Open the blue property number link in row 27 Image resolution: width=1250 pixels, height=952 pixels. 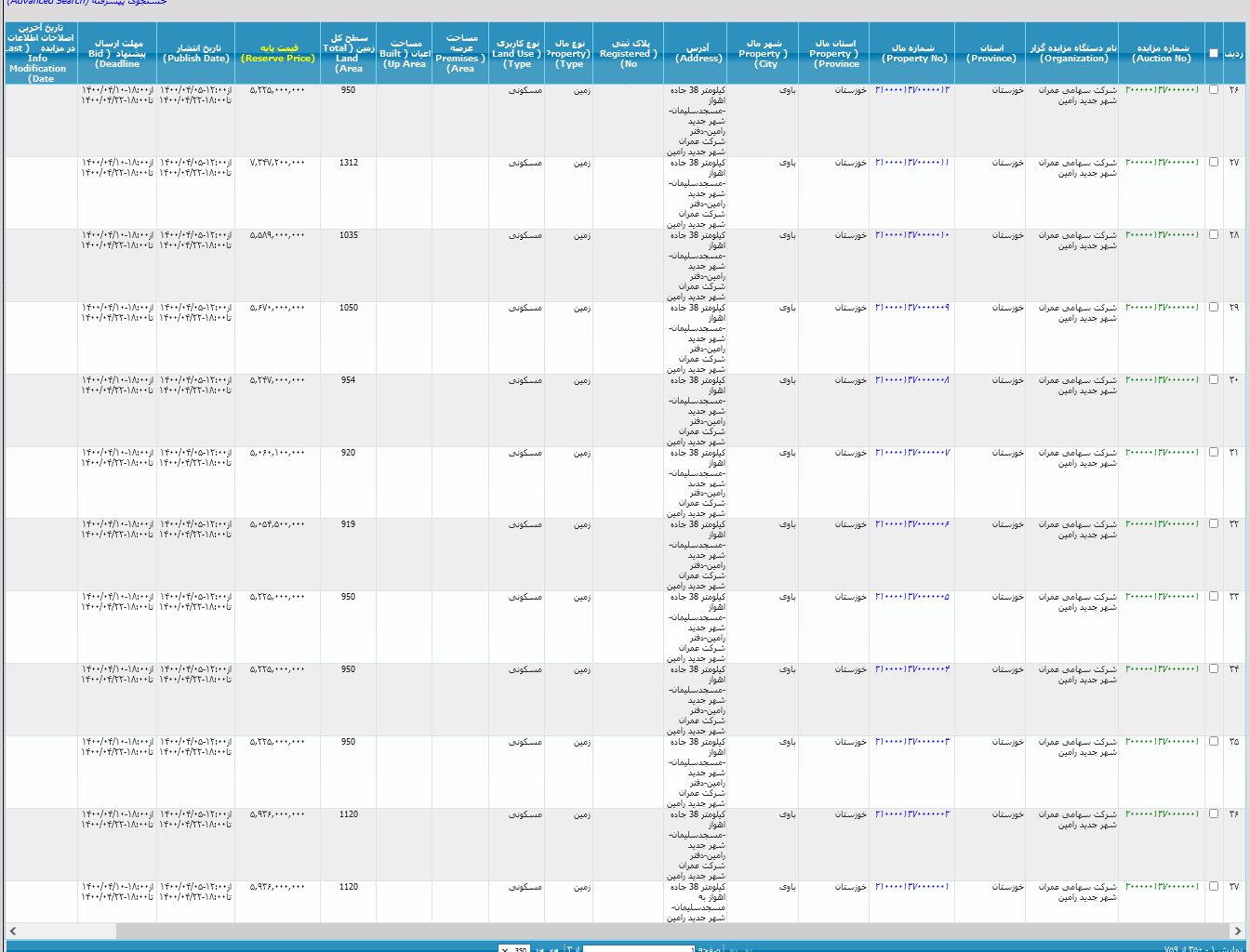point(912,163)
